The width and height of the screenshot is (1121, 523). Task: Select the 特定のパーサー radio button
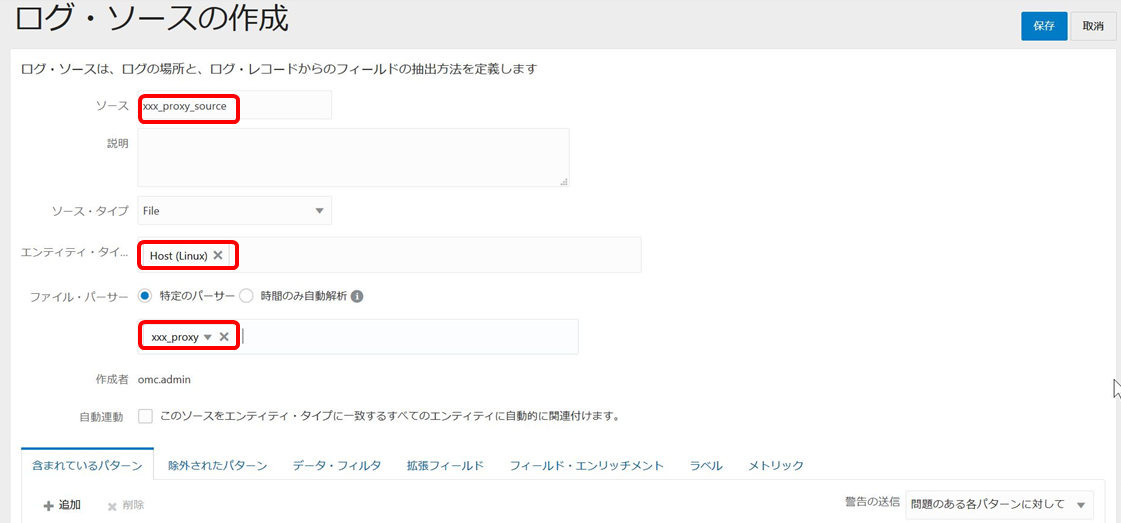point(145,296)
